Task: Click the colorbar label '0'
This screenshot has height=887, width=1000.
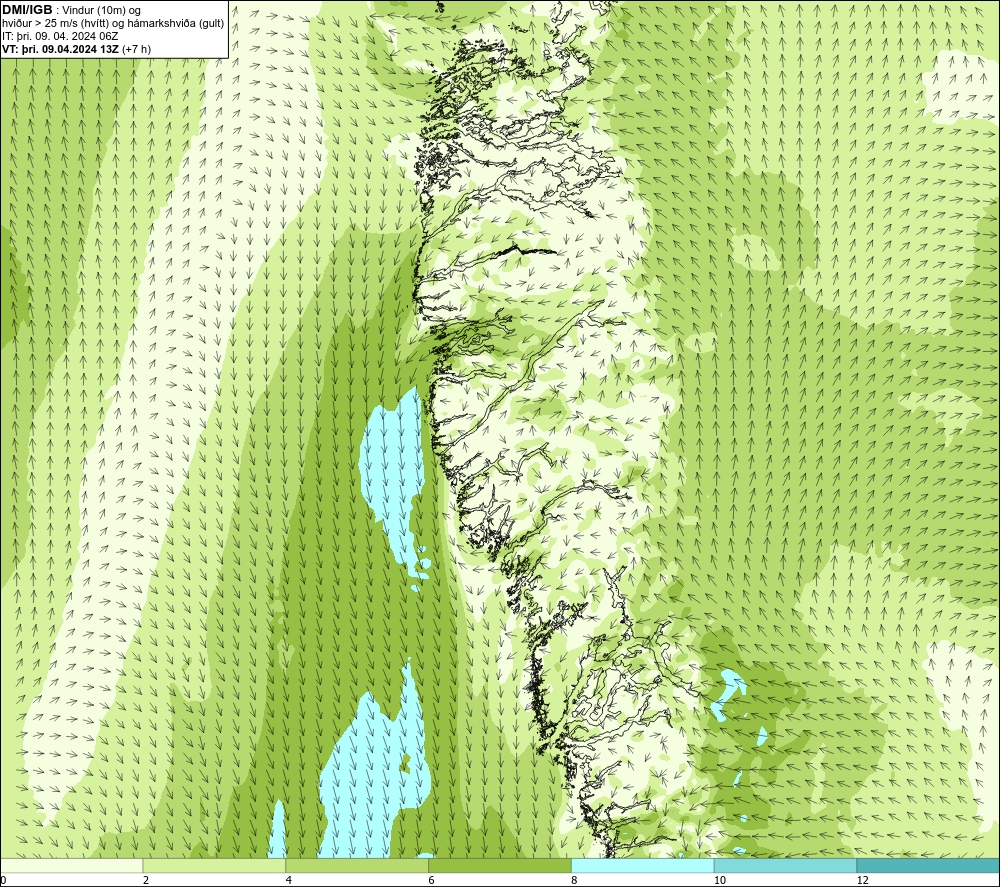Action: pos(3,880)
